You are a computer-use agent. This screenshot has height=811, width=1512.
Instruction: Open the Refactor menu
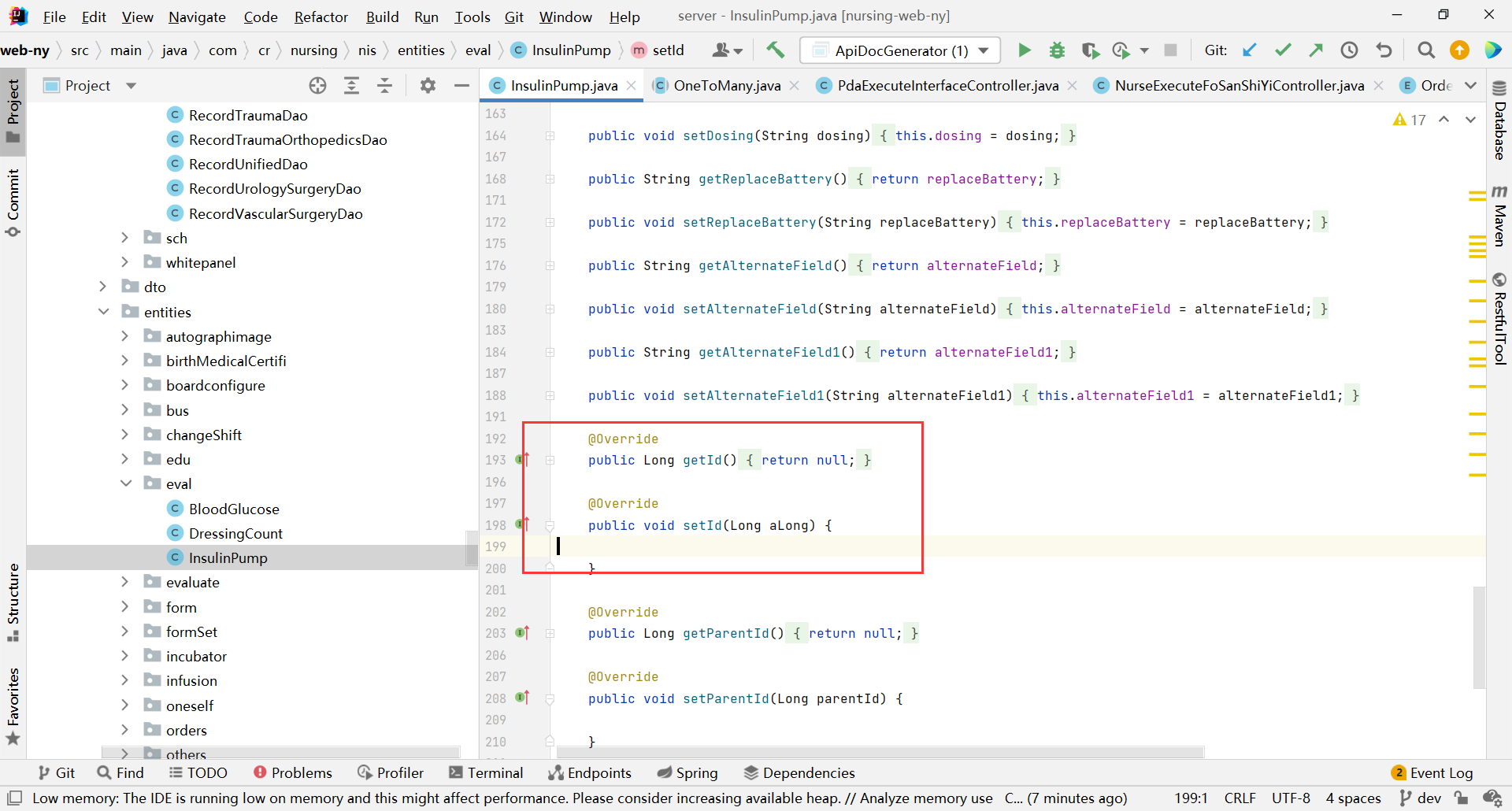pos(321,17)
